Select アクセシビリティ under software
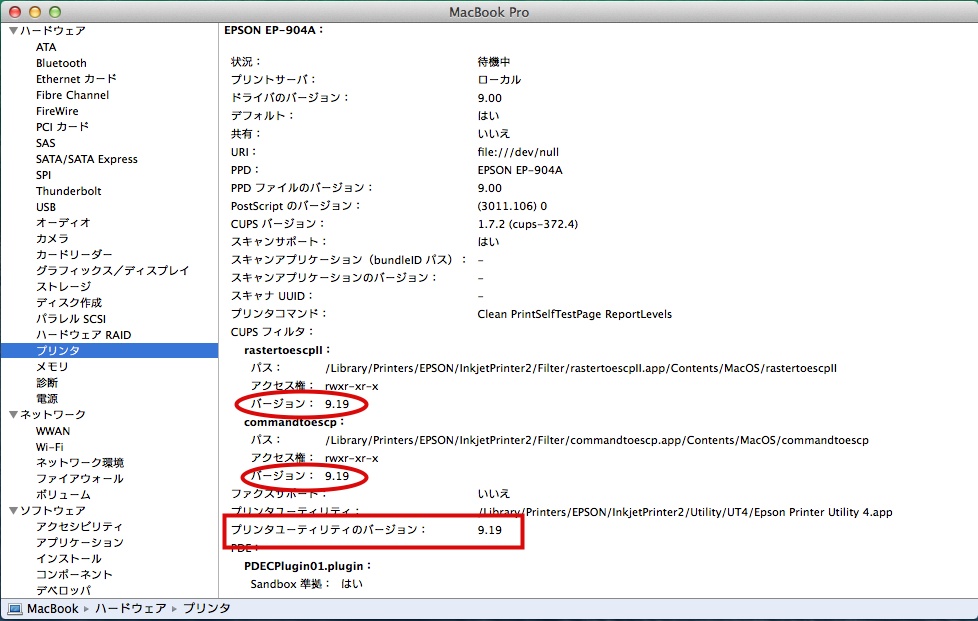Image resolution: width=978 pixels, height=621 pixels. point(79,527)
